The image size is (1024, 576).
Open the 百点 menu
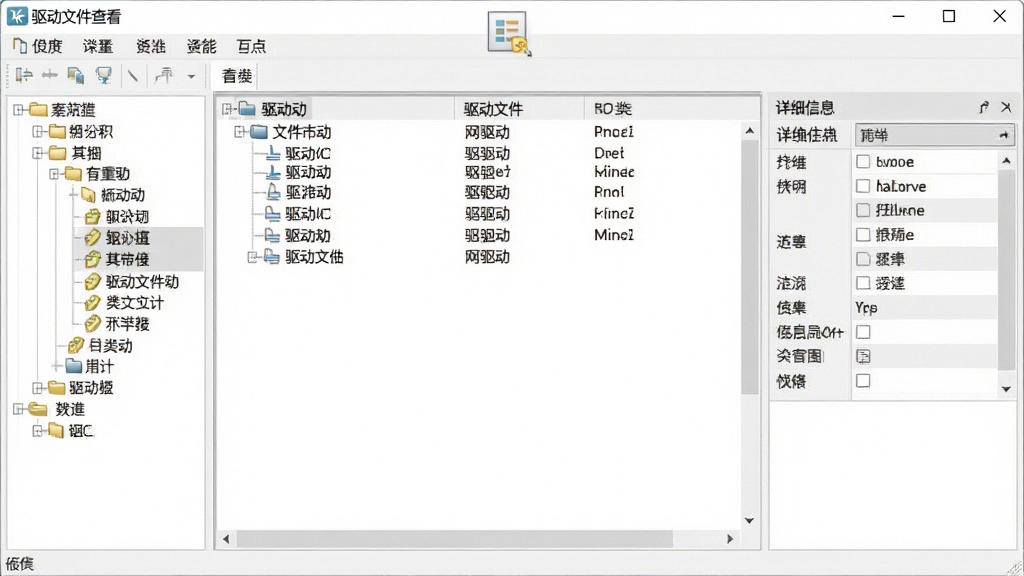(x=251, y=46)
